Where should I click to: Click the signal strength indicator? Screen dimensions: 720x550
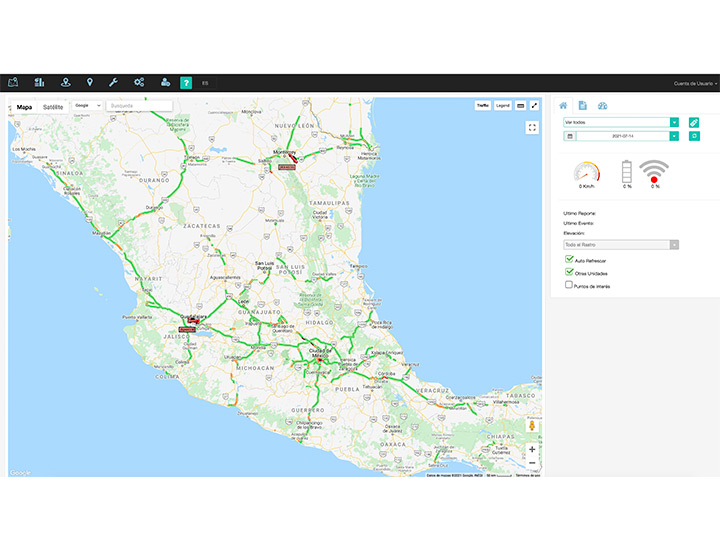pos(654,172)
